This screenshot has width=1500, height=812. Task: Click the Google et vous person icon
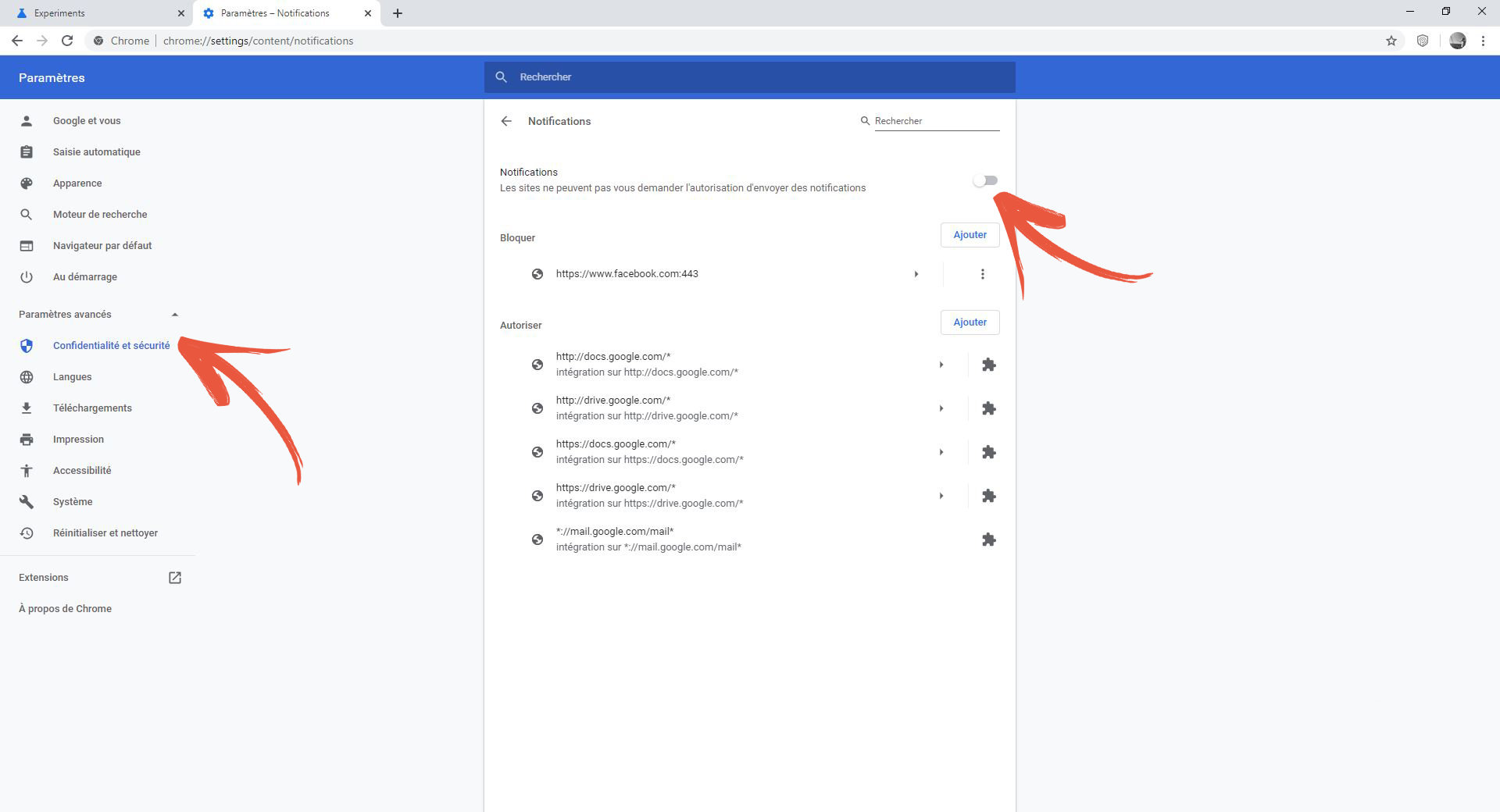27,121
